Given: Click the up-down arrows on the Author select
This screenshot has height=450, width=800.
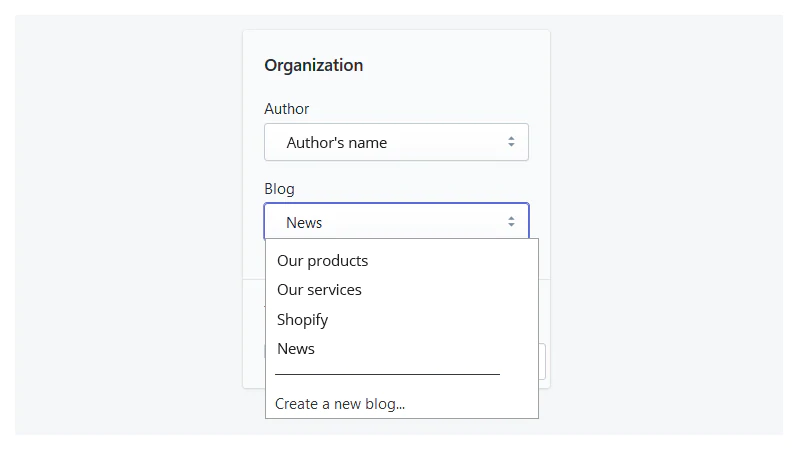Looking at the screenshot, I should [x=511, y=142].
